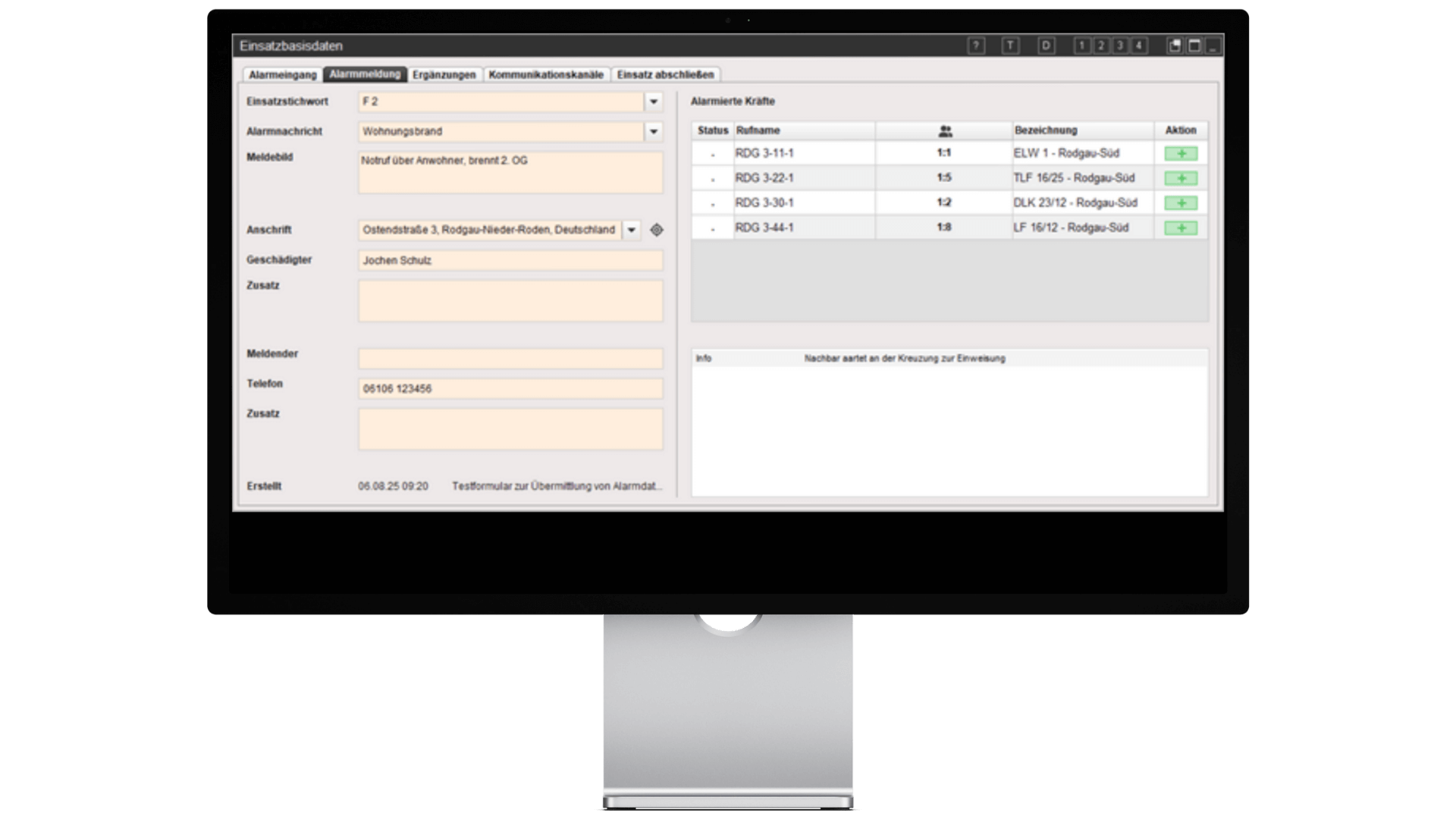The image size is (1456, 819).
Task: Click the T icon in title bar
Action: pyautogui.click(x=1010, y=45)
